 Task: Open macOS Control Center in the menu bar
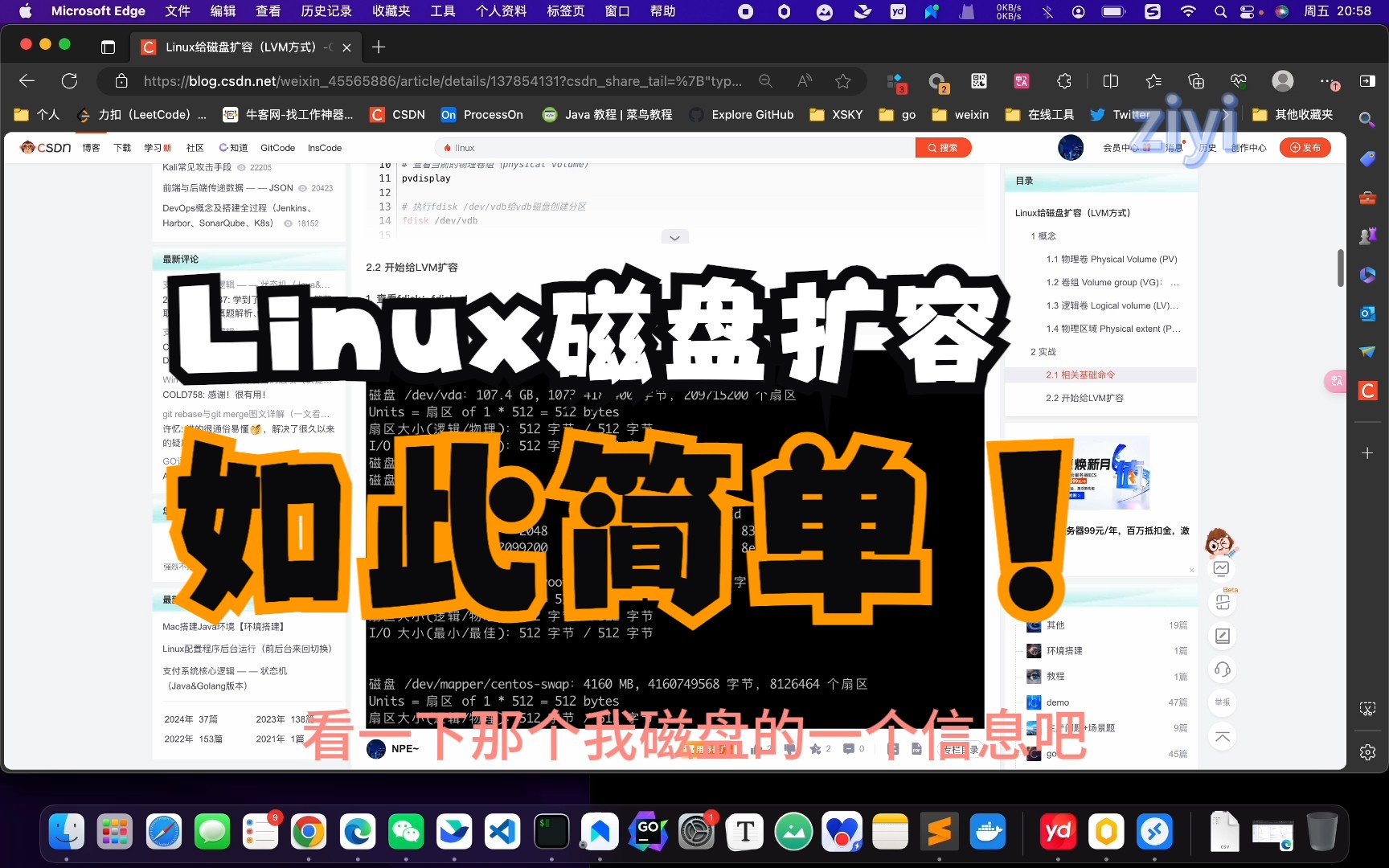pyautogui.click(x=1248, y=11)
